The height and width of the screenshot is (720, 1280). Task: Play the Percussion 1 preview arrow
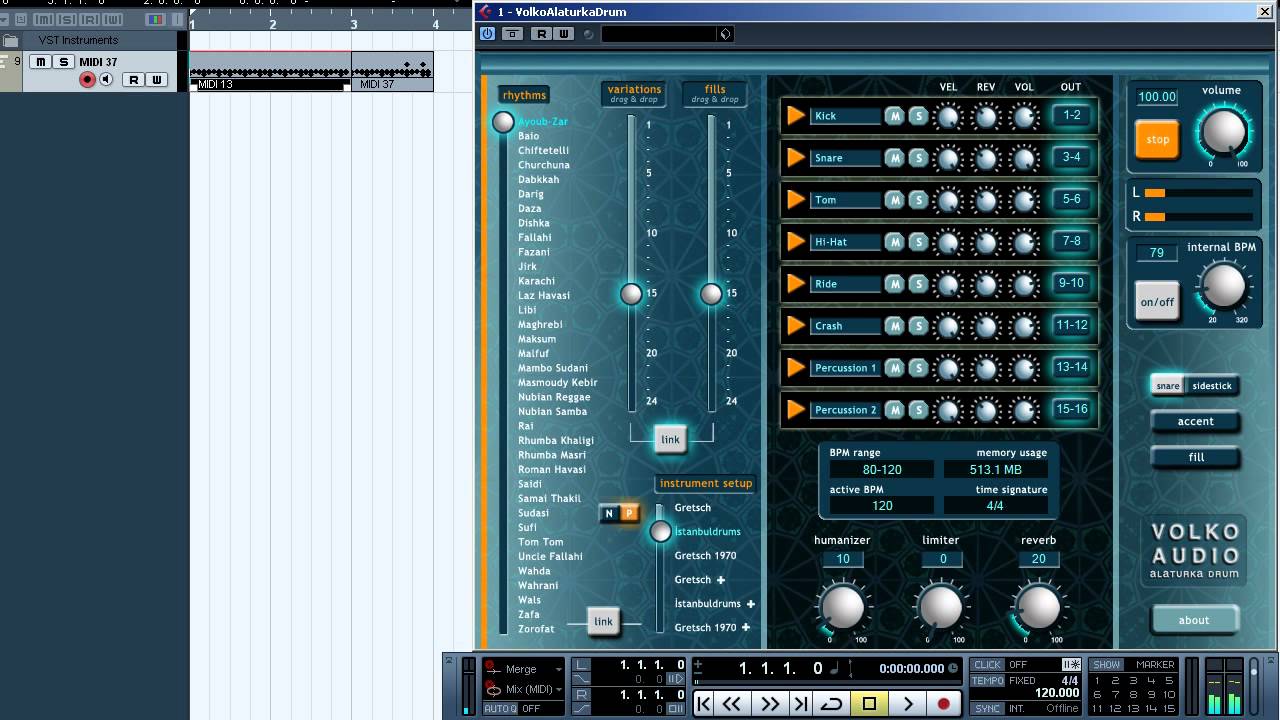click(x=796, y=368)
